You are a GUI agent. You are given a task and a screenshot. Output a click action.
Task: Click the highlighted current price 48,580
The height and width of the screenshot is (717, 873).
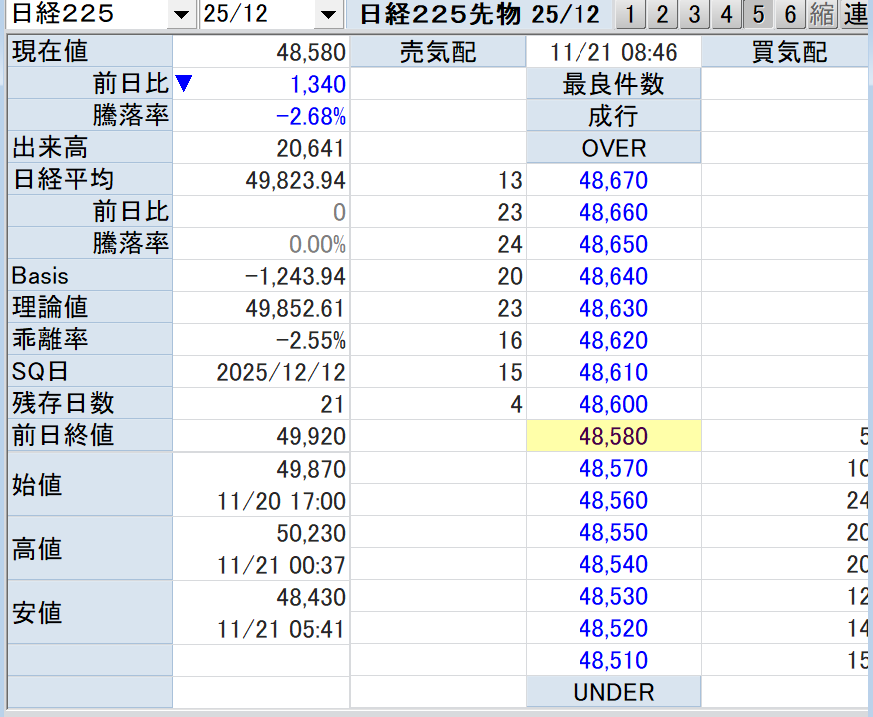[x=613, y=436]
